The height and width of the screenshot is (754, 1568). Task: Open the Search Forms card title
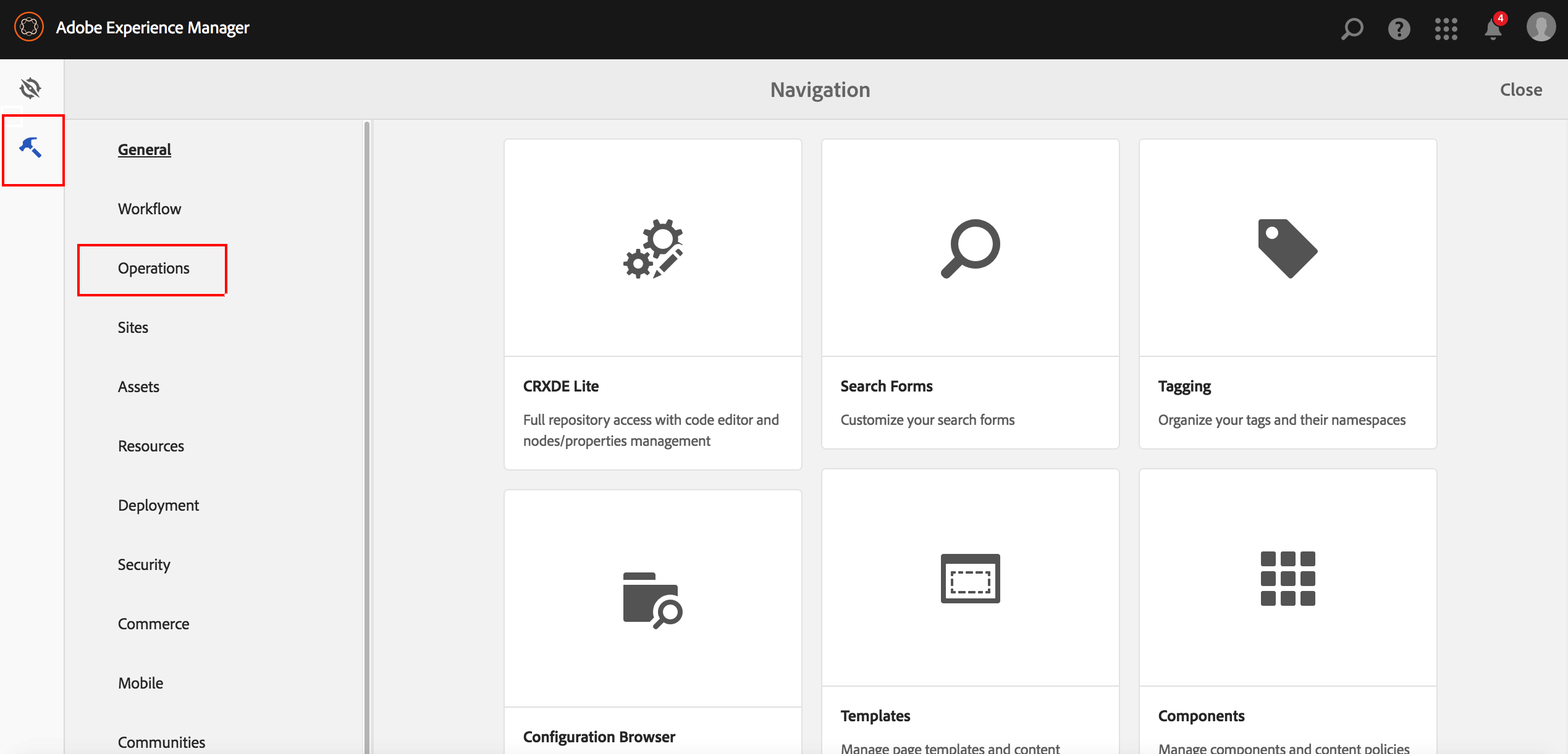[886, 386]
